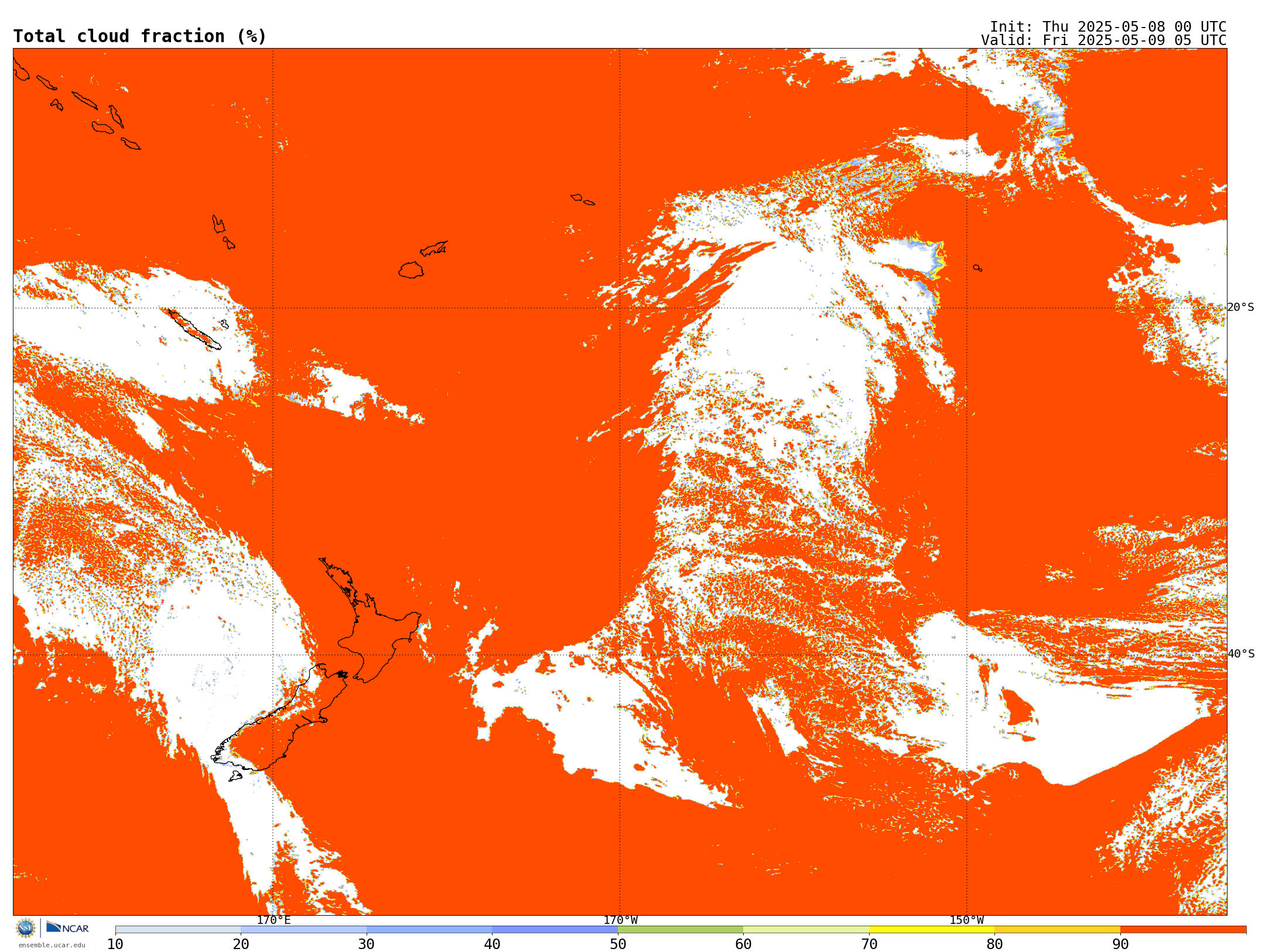The height and width of the screenshot is (952, 1265).
Task: Pick the 90+ orange-red colorbar segment
Action: pos(1183,929)
